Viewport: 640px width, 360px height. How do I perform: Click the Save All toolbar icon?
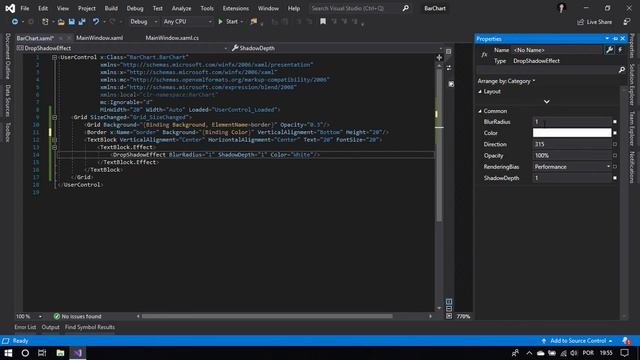pos(82,22)
